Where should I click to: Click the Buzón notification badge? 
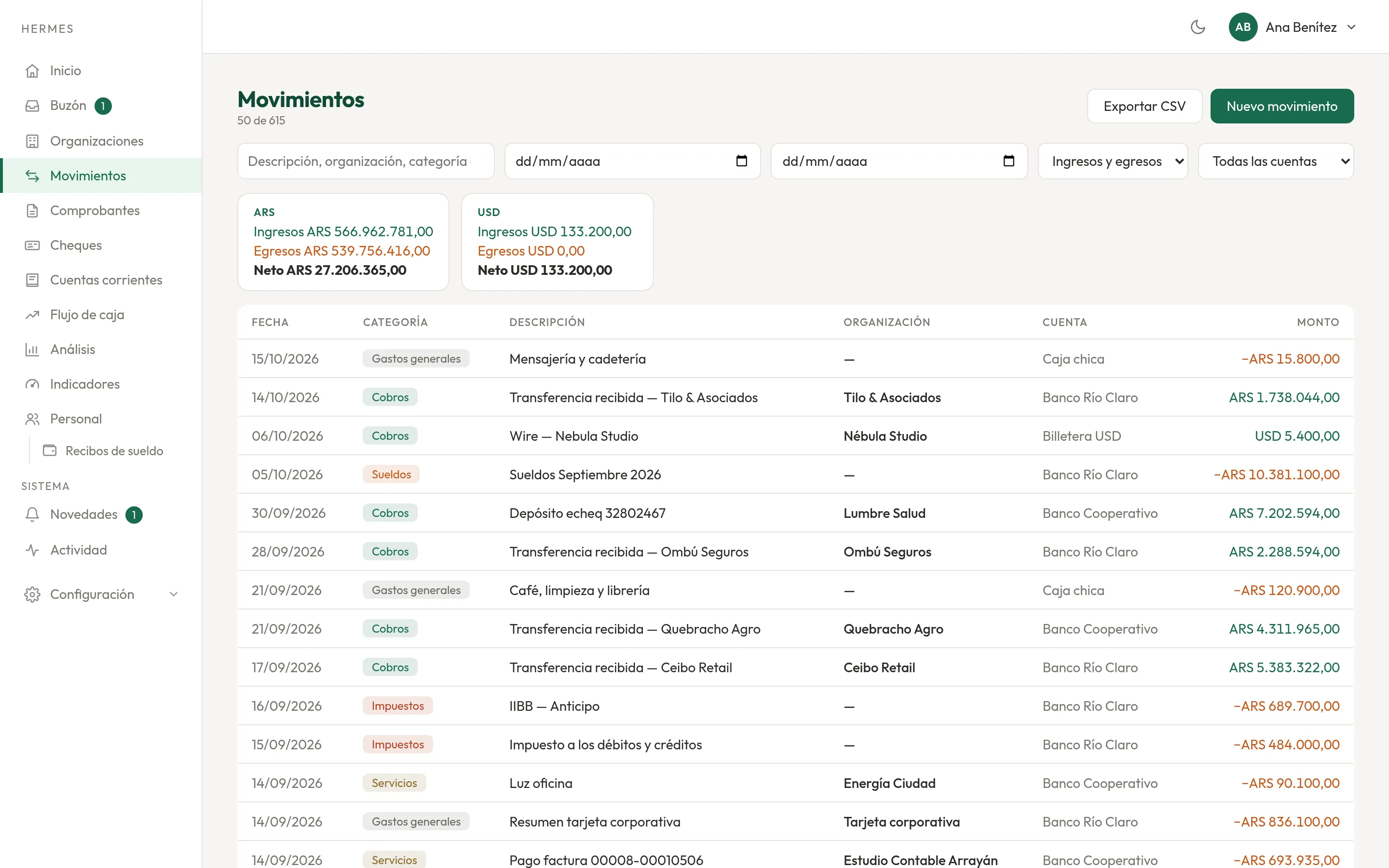coord(103,106)
